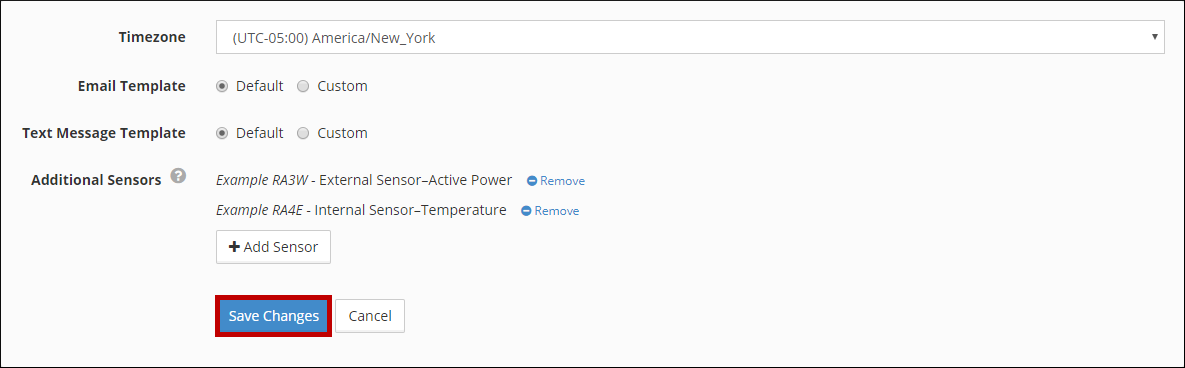Choose Default for Text Message Template
Viewport: 1185px width, 368px height.
pyautogui.click(x=222, y=133)
